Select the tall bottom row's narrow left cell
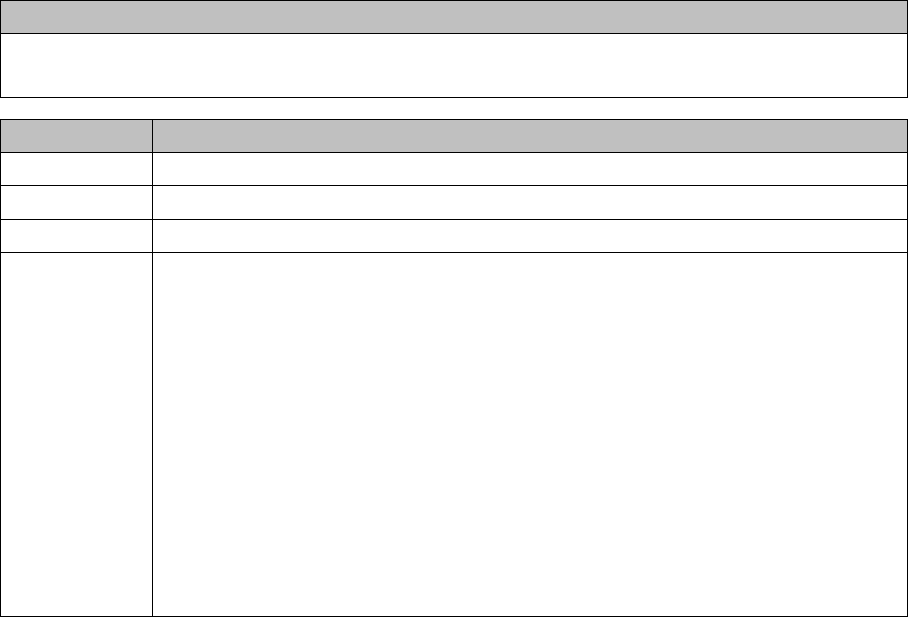908x617 pixels. [76, 435]
